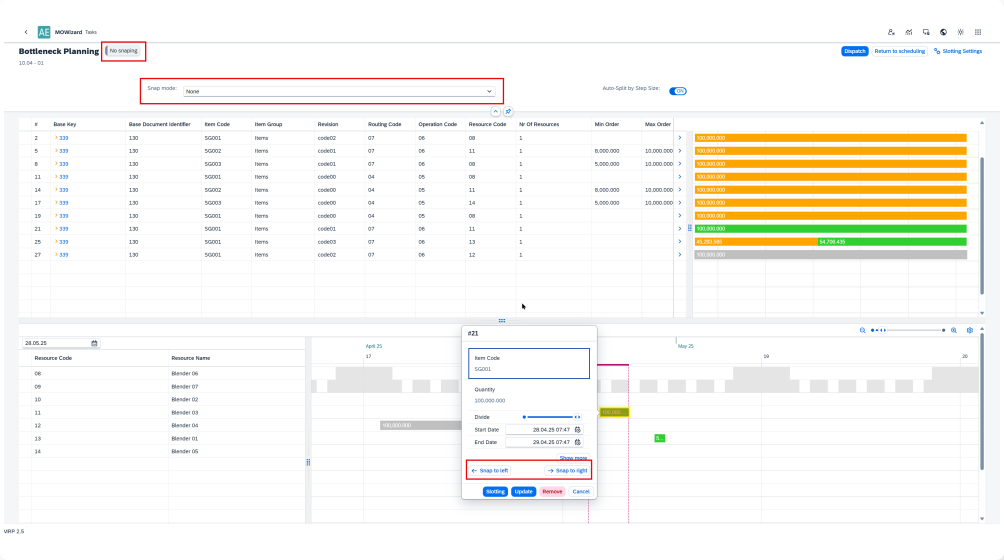Click Snap to right in the popup
This screenshot has height=560, width=1004.
click(567, 470)
